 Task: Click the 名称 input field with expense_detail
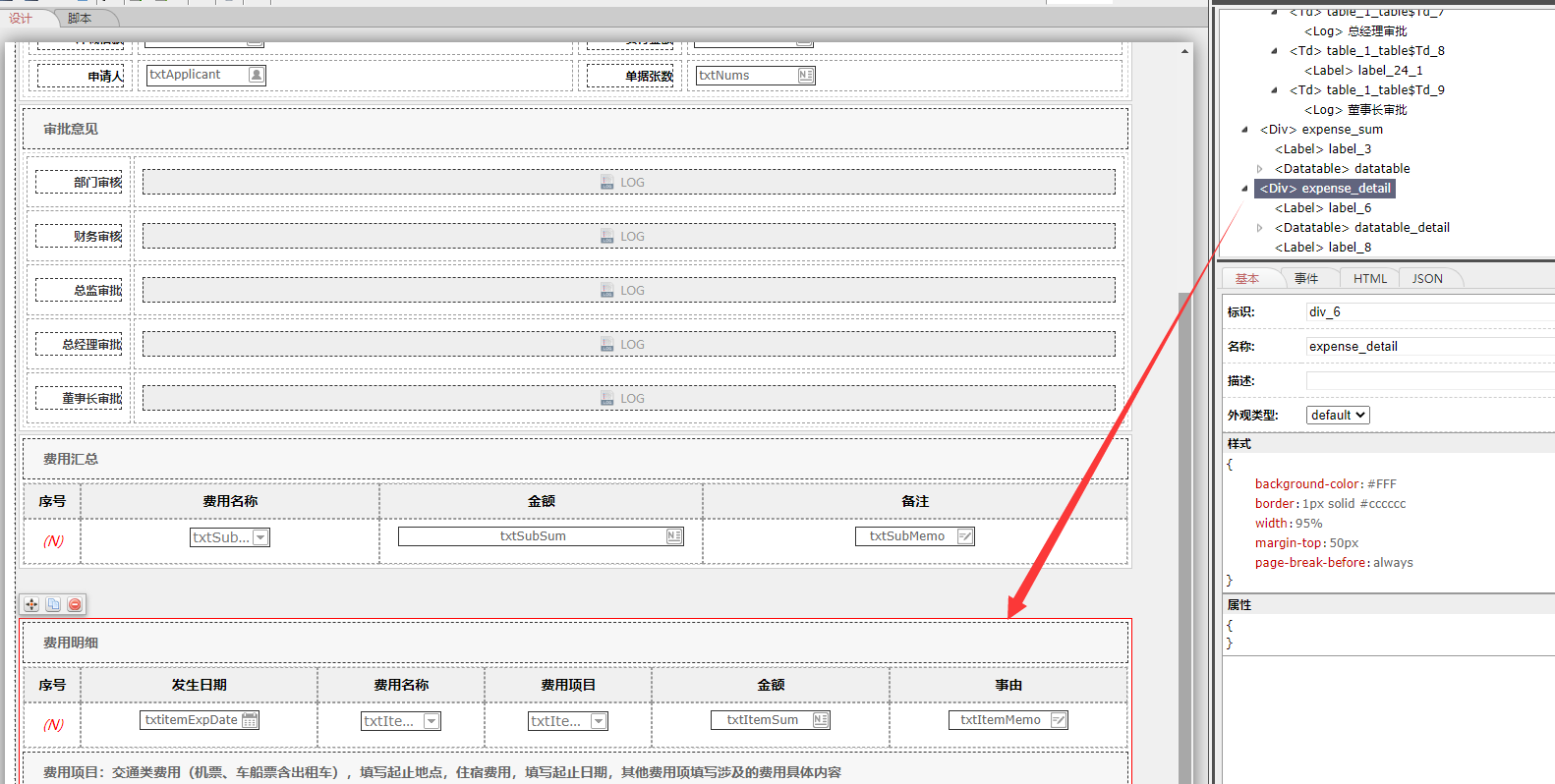point(1430,347)
